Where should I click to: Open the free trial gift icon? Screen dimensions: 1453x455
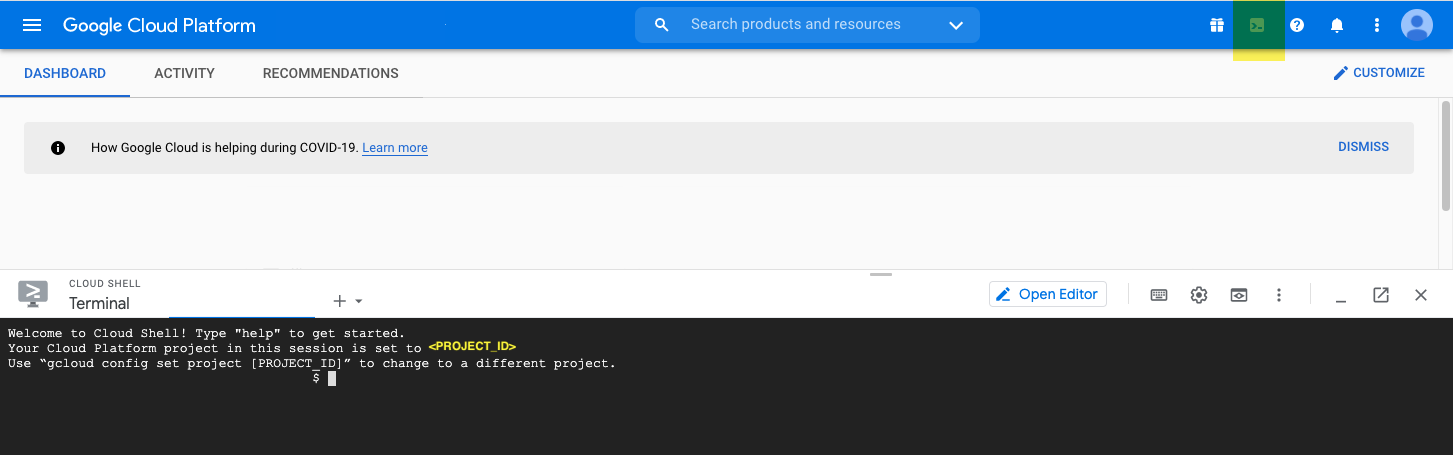pos(1217,25)
